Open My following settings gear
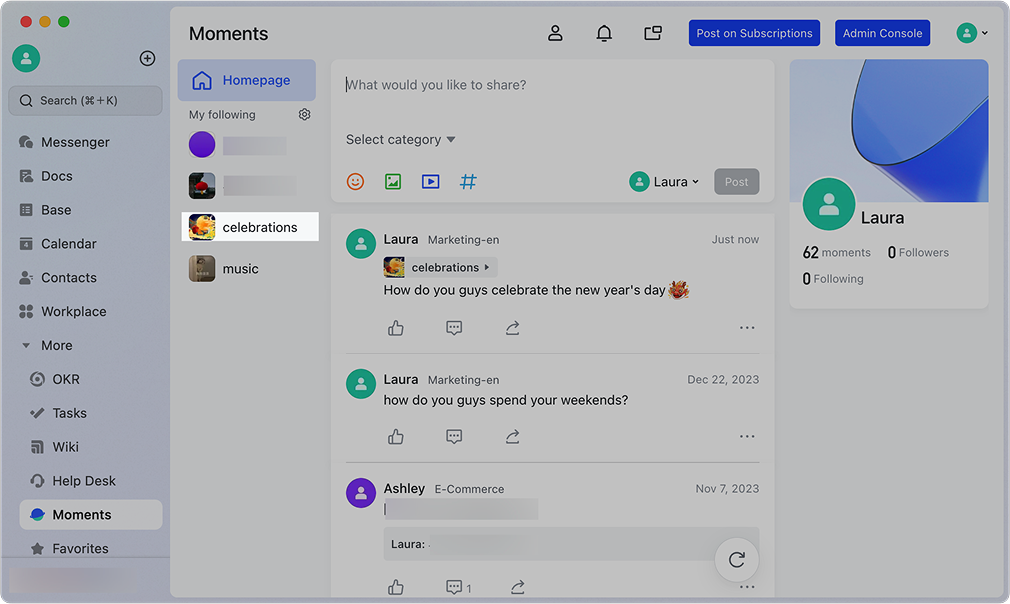1010x604 pixels. pos(305,115)
